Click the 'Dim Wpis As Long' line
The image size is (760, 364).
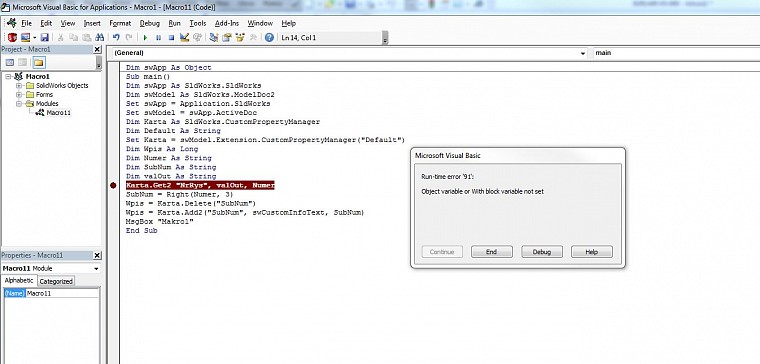pyautogui.click(x=162, y=149)
